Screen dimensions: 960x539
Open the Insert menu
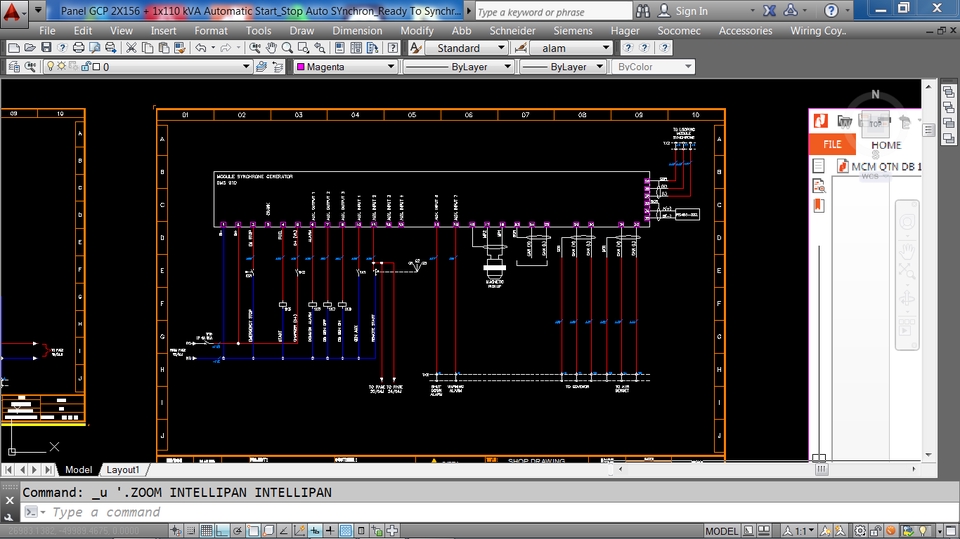[x=163, y=31]
